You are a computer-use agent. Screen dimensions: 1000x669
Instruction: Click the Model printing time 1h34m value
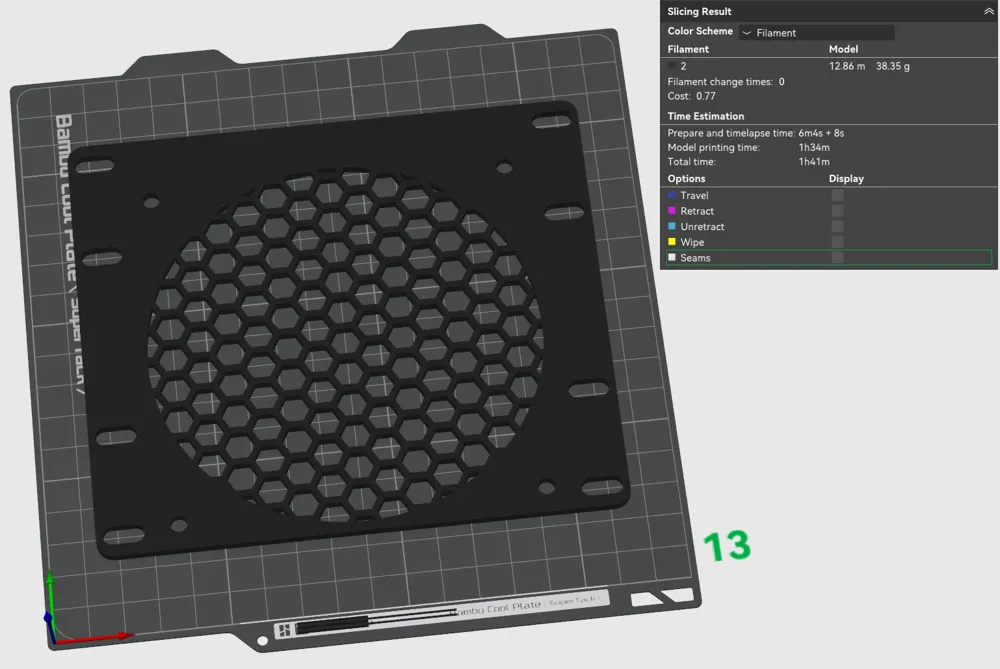coord(814,147)
